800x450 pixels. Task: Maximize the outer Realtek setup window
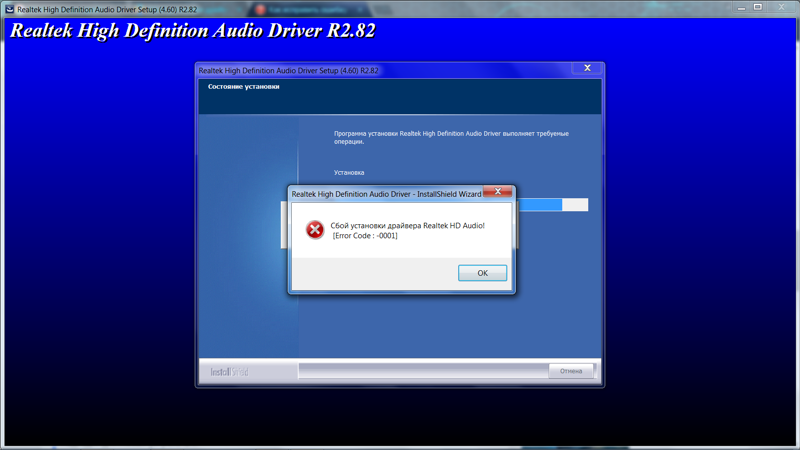(758, 7)
